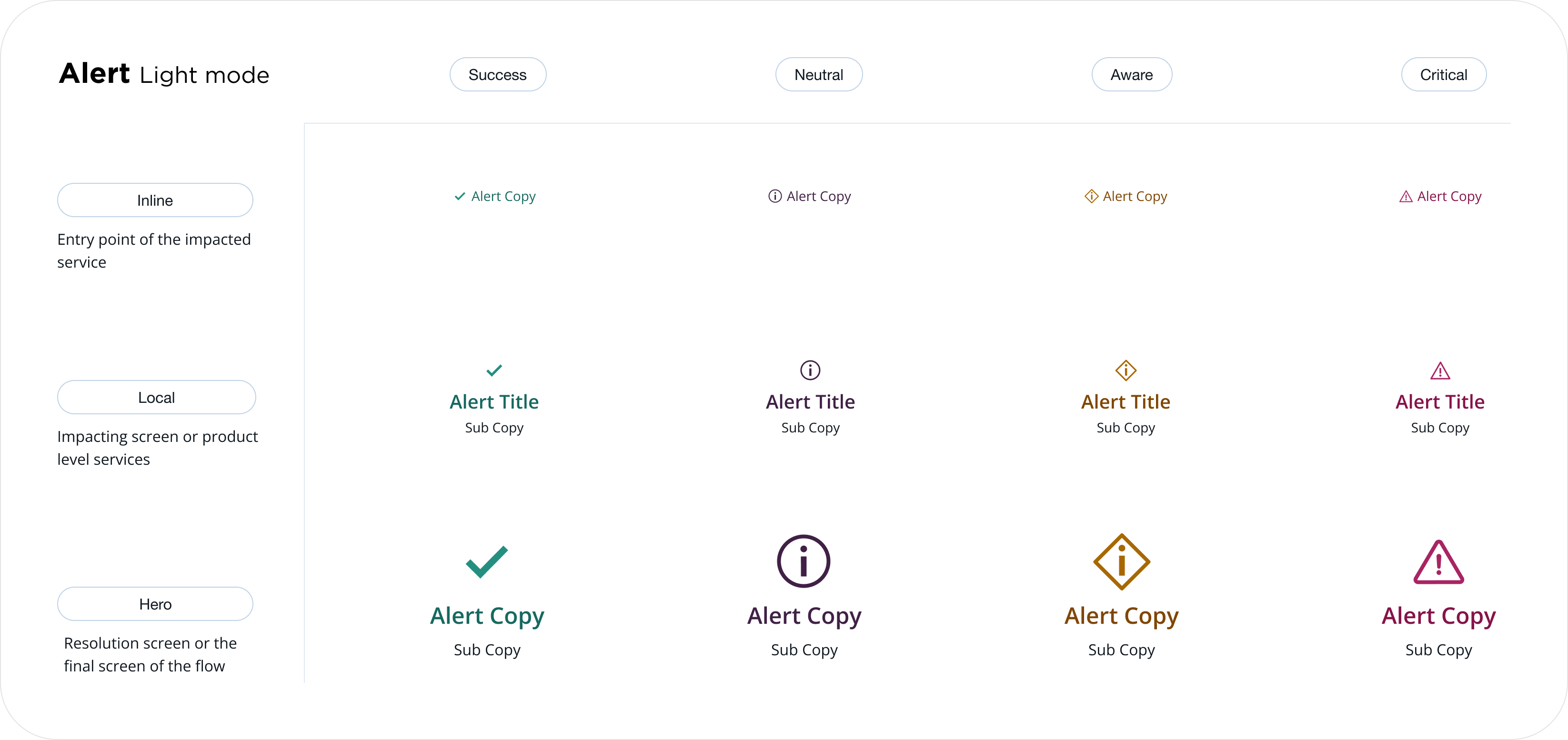
Task: Click the large teal checkmark hero icon
Action: pyautogui.click(x=486, y=561)
